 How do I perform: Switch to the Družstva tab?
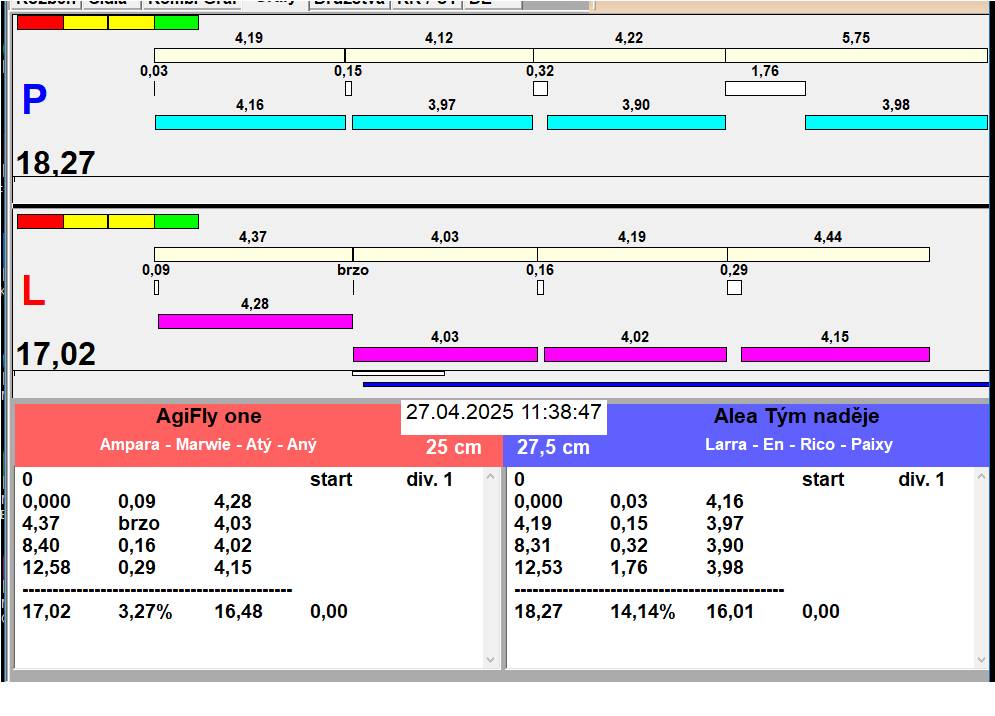click(347, 3)
